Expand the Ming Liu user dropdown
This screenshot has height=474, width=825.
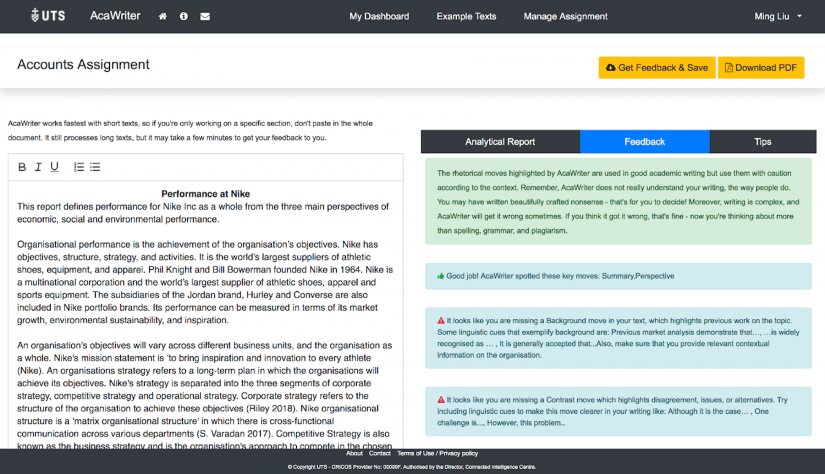click(x=778, y=16)
